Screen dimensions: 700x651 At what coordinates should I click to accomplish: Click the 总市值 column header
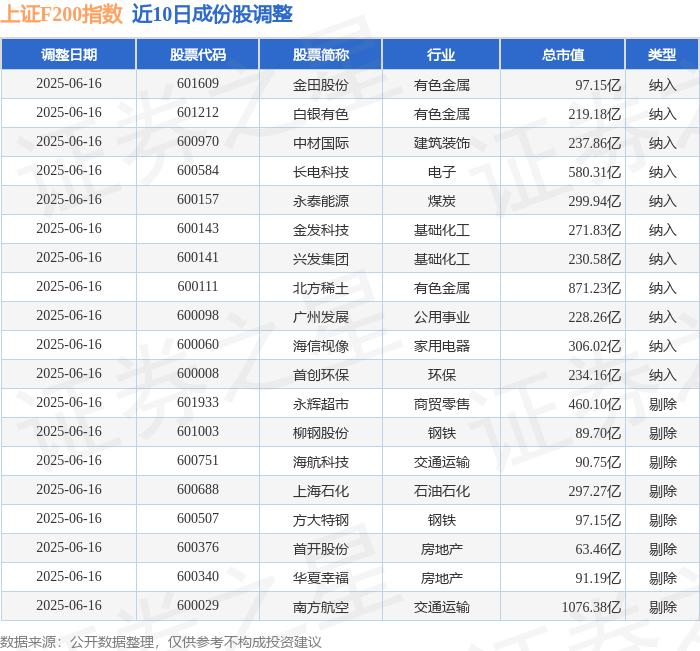coord(562,54)
